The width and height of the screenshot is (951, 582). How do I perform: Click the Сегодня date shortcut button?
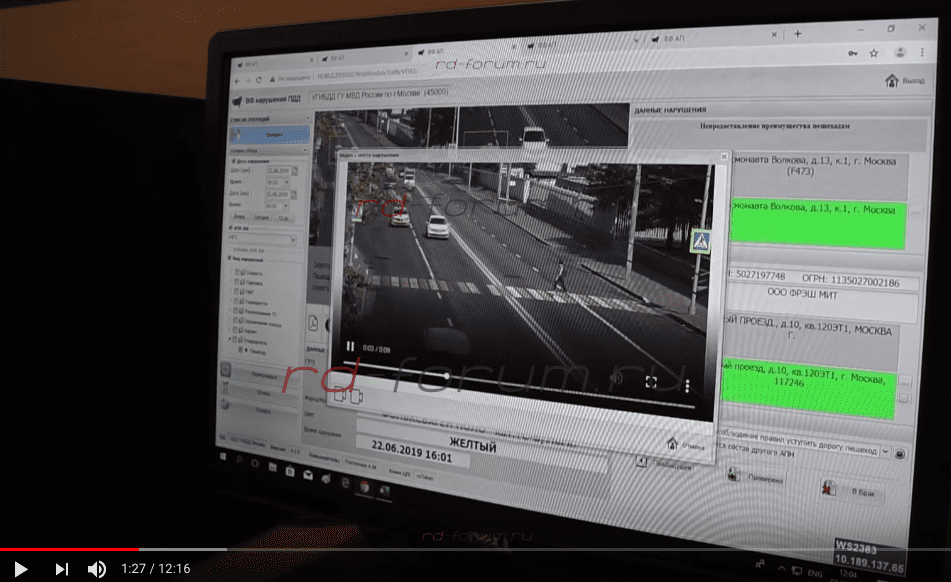[261, 217]
